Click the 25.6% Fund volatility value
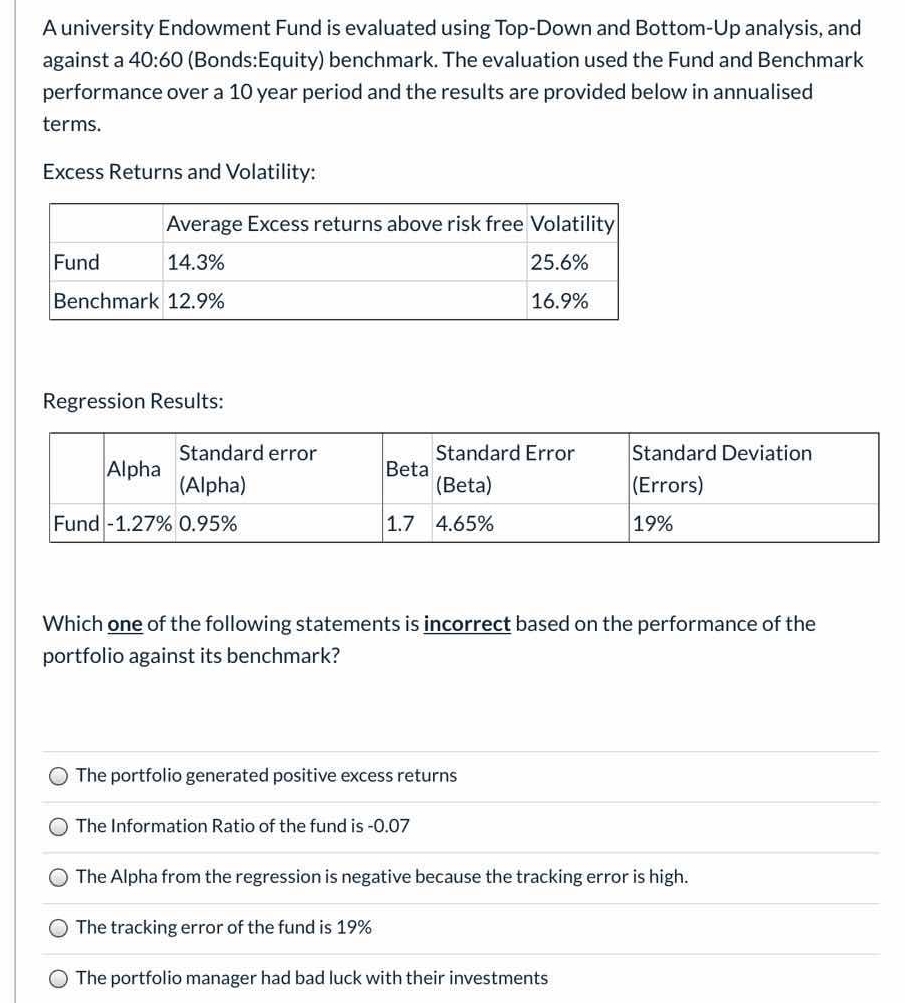The height and width of the screenshot is (1003, 905). click(556, 262)
